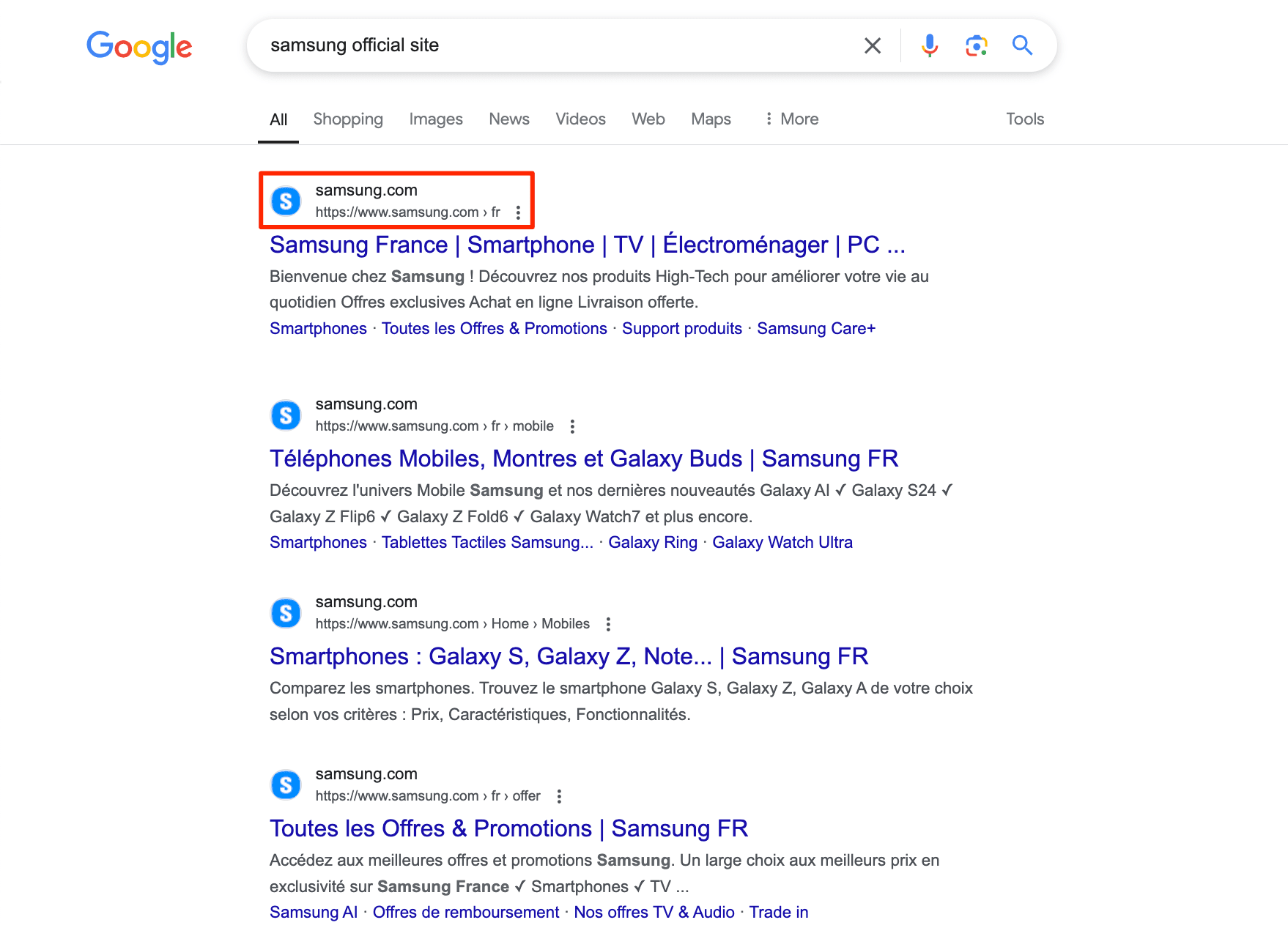Screen dimensions: 1288x928
Task: Click the Google logo
Action: (138, 46)
